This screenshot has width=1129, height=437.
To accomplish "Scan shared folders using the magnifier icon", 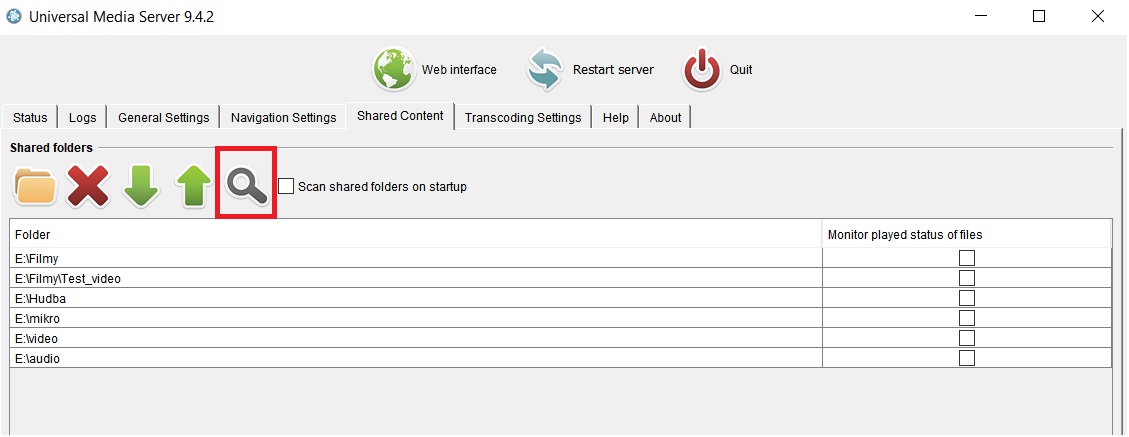I will [x=246, y=186].
